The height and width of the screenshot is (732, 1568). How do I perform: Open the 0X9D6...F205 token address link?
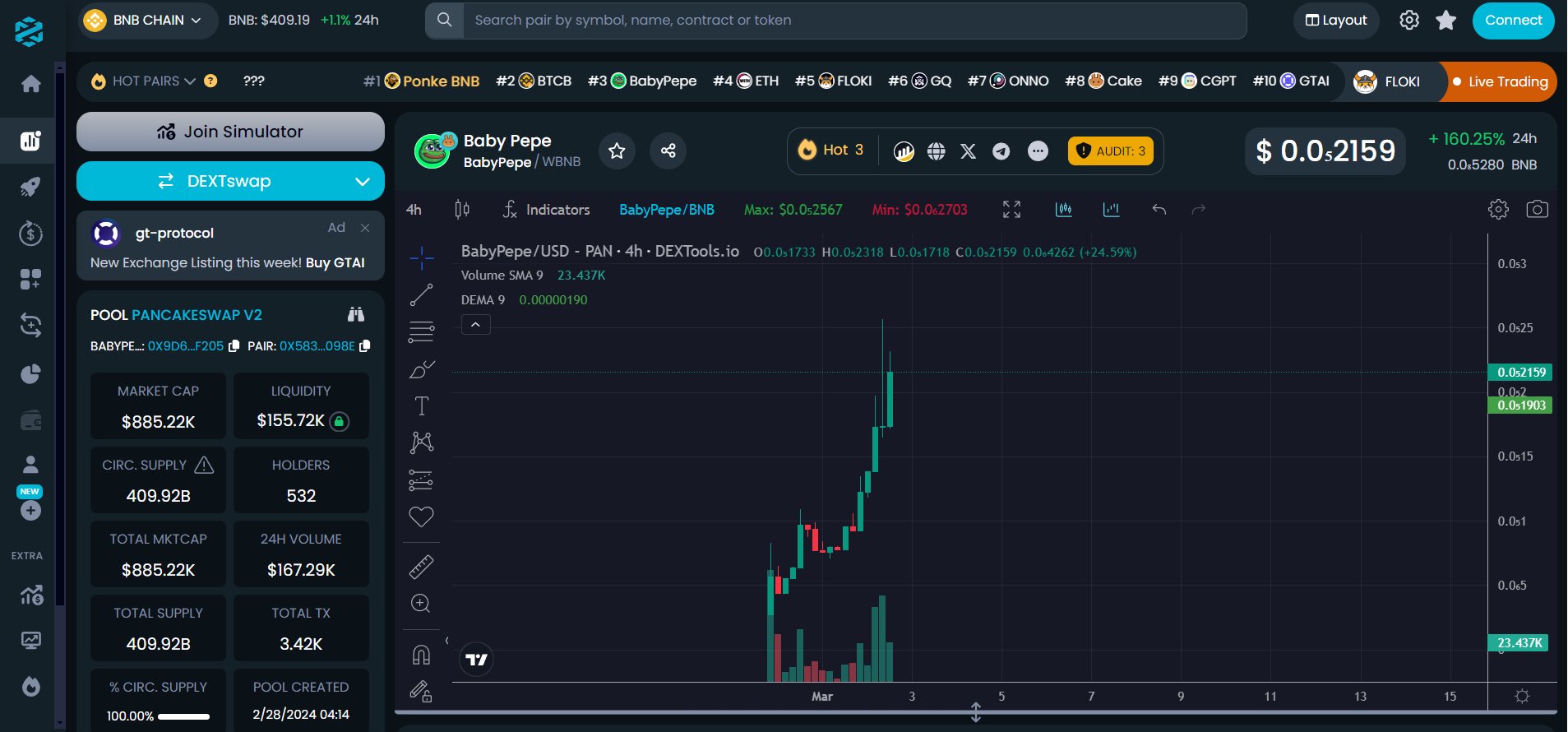click(x=186, y=346)
